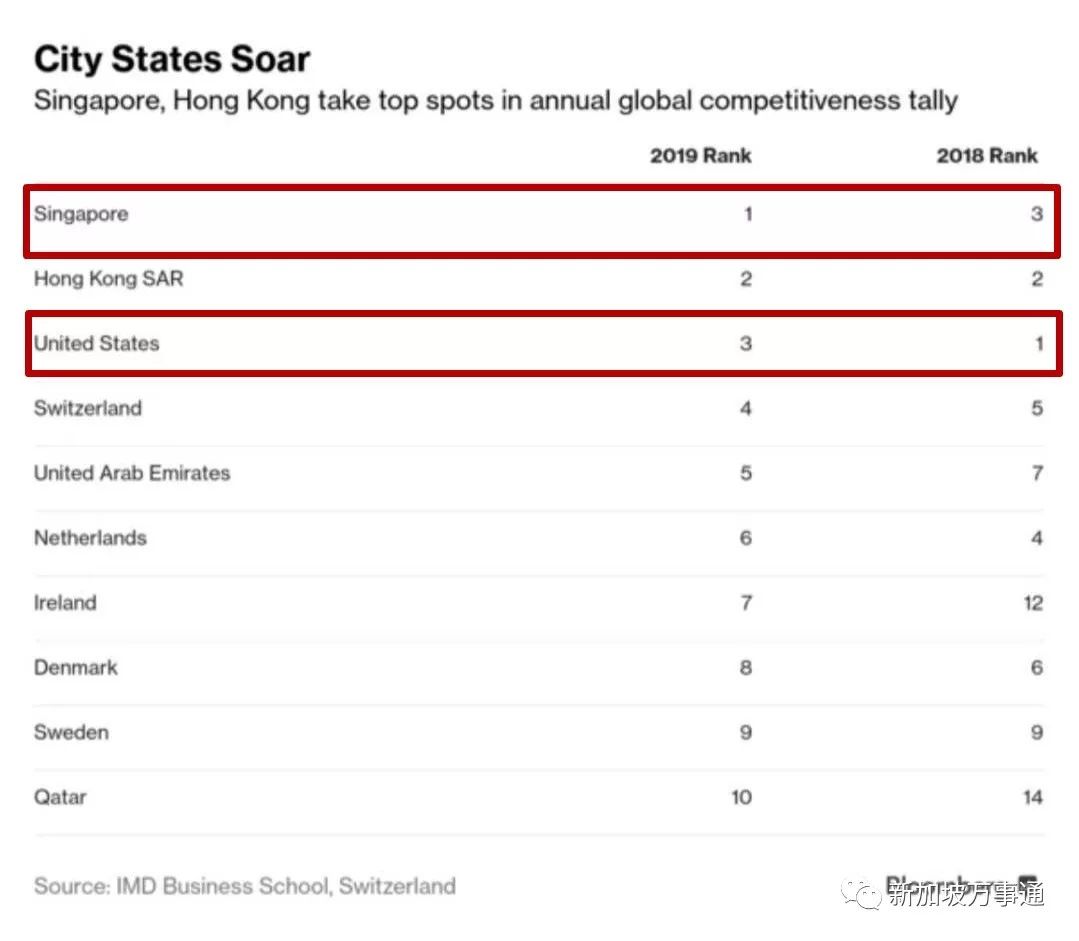Select the Singapore row label
The image size is (1079, 941).
[x=81, y=214]
